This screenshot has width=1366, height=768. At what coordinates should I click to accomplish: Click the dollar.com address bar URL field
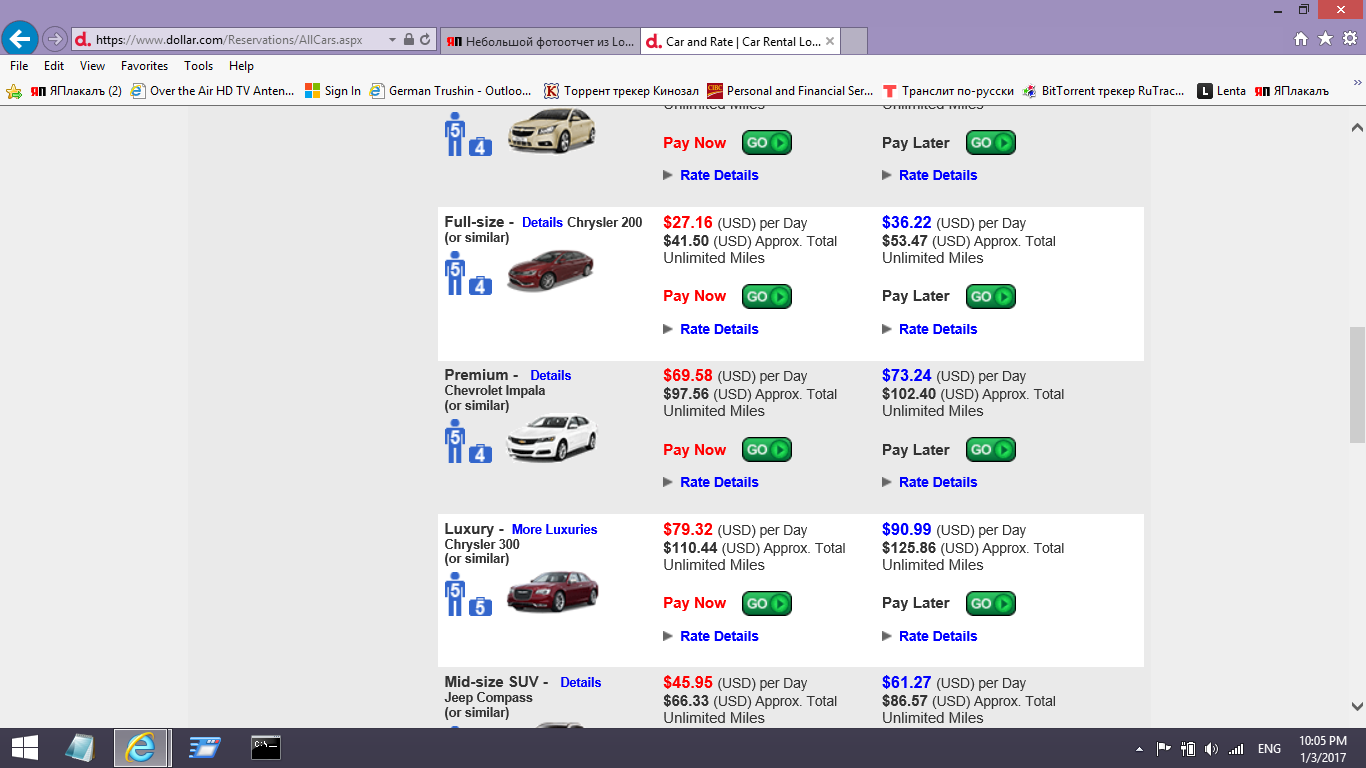(229, 40)
